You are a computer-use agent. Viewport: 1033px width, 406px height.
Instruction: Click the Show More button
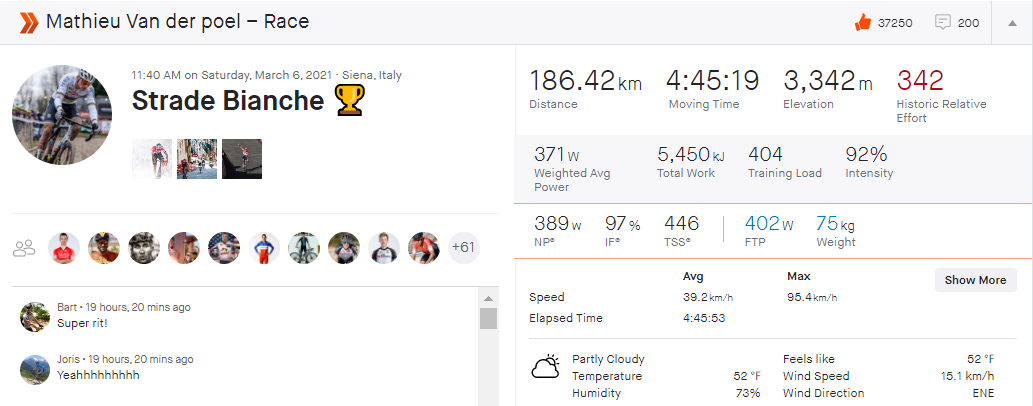point(975,280)
